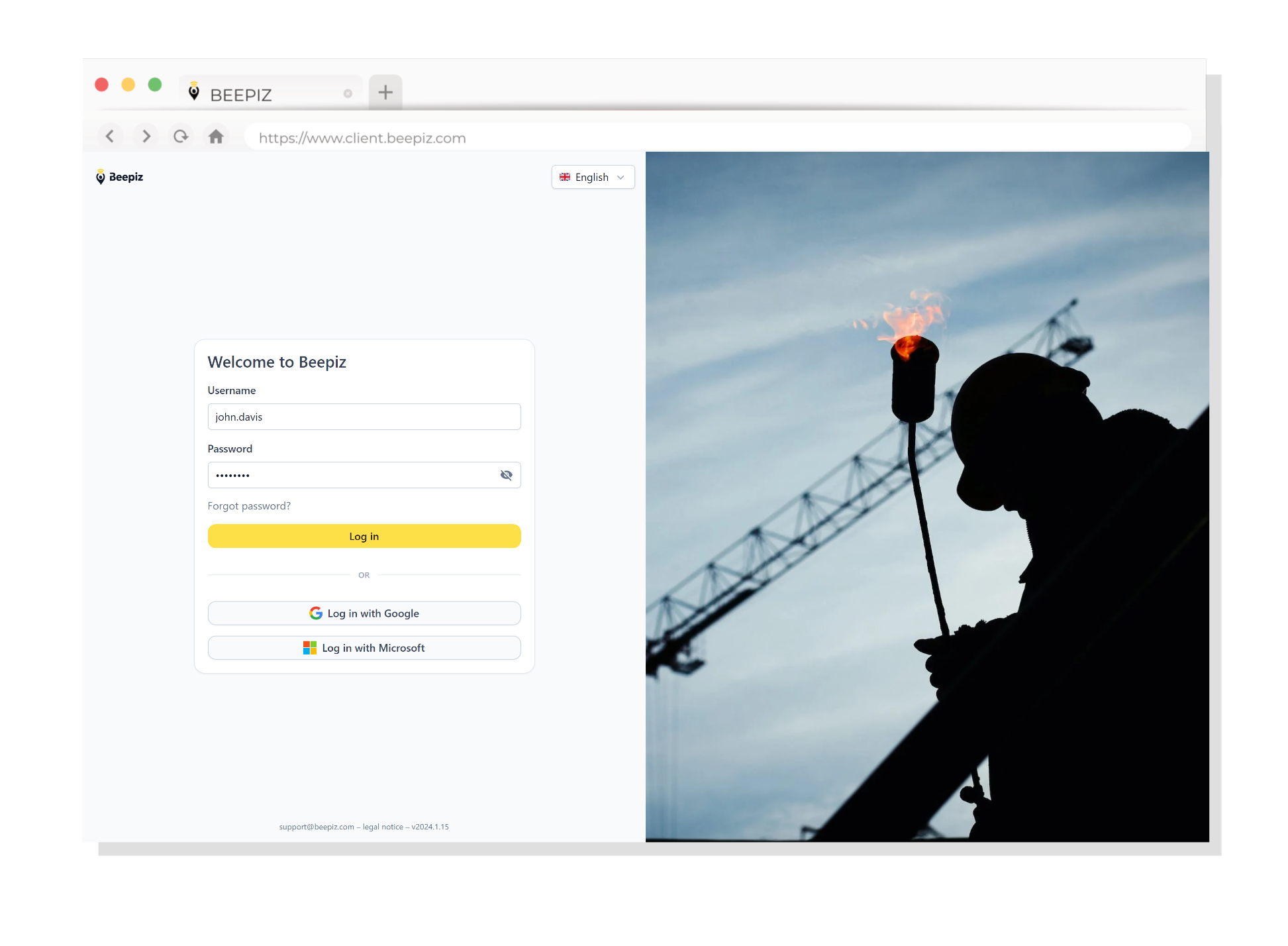The width and height of the screenshot is (1288, 946).
Task: Toggle password visibility eye icon
Action: point(507,475)
